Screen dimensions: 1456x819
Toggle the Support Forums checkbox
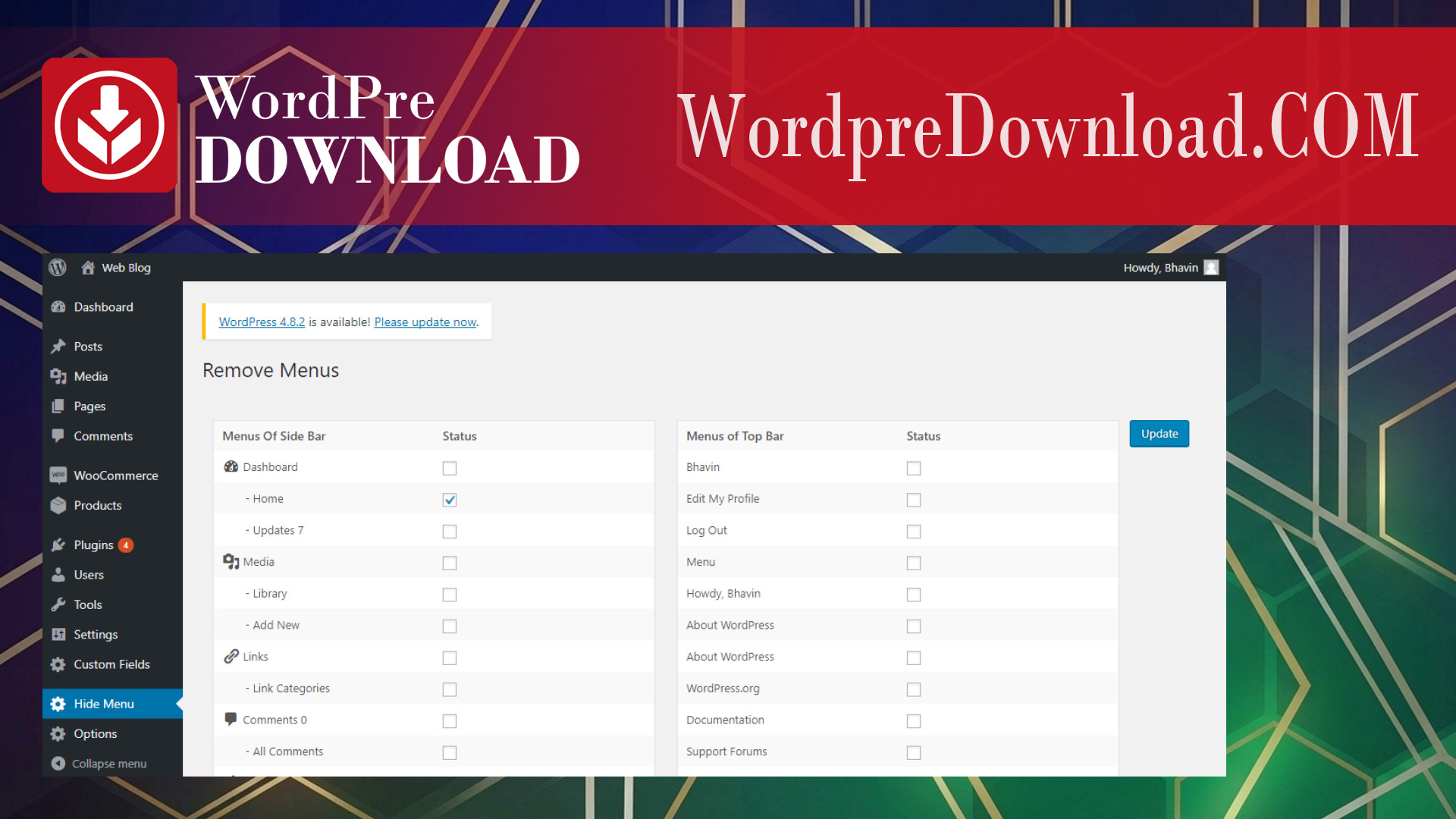coord(914,753)
